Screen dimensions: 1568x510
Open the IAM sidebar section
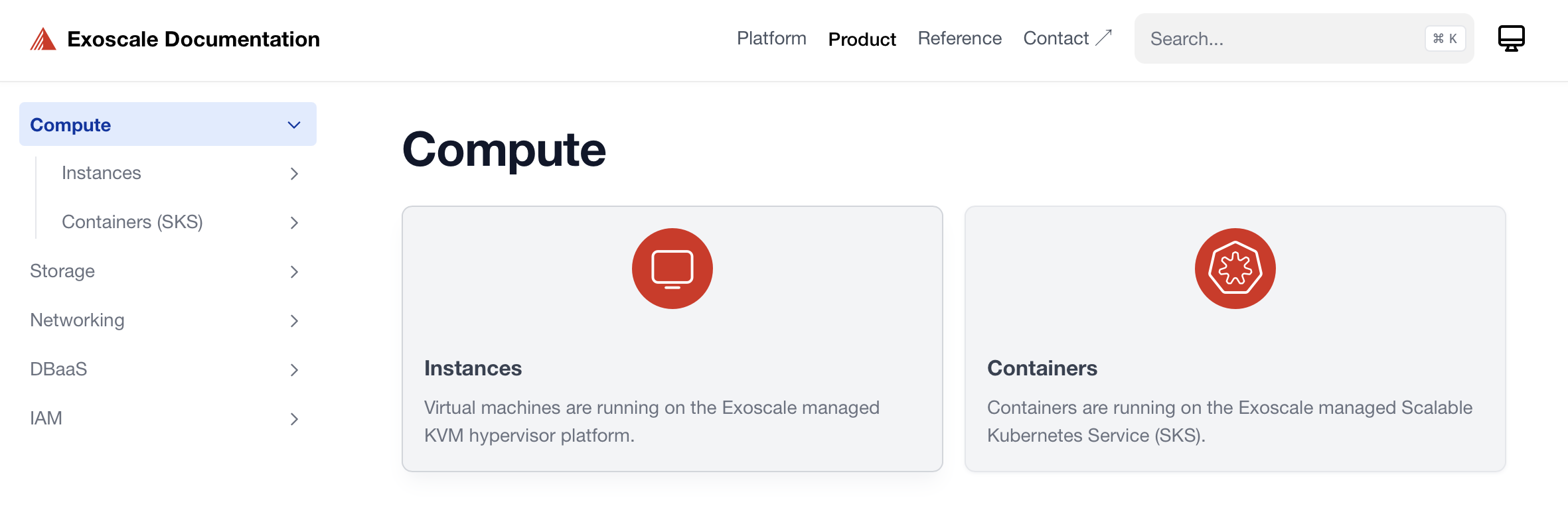point(46,418)
